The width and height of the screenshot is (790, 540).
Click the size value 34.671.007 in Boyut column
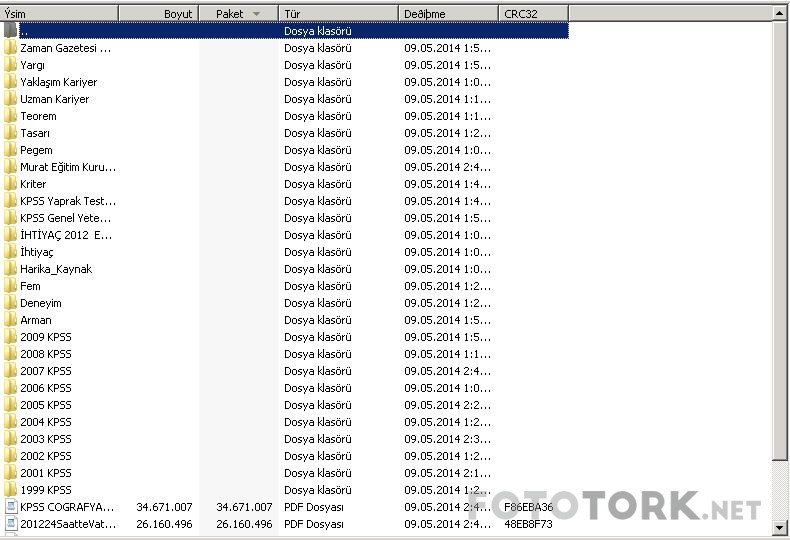[164, 507]
